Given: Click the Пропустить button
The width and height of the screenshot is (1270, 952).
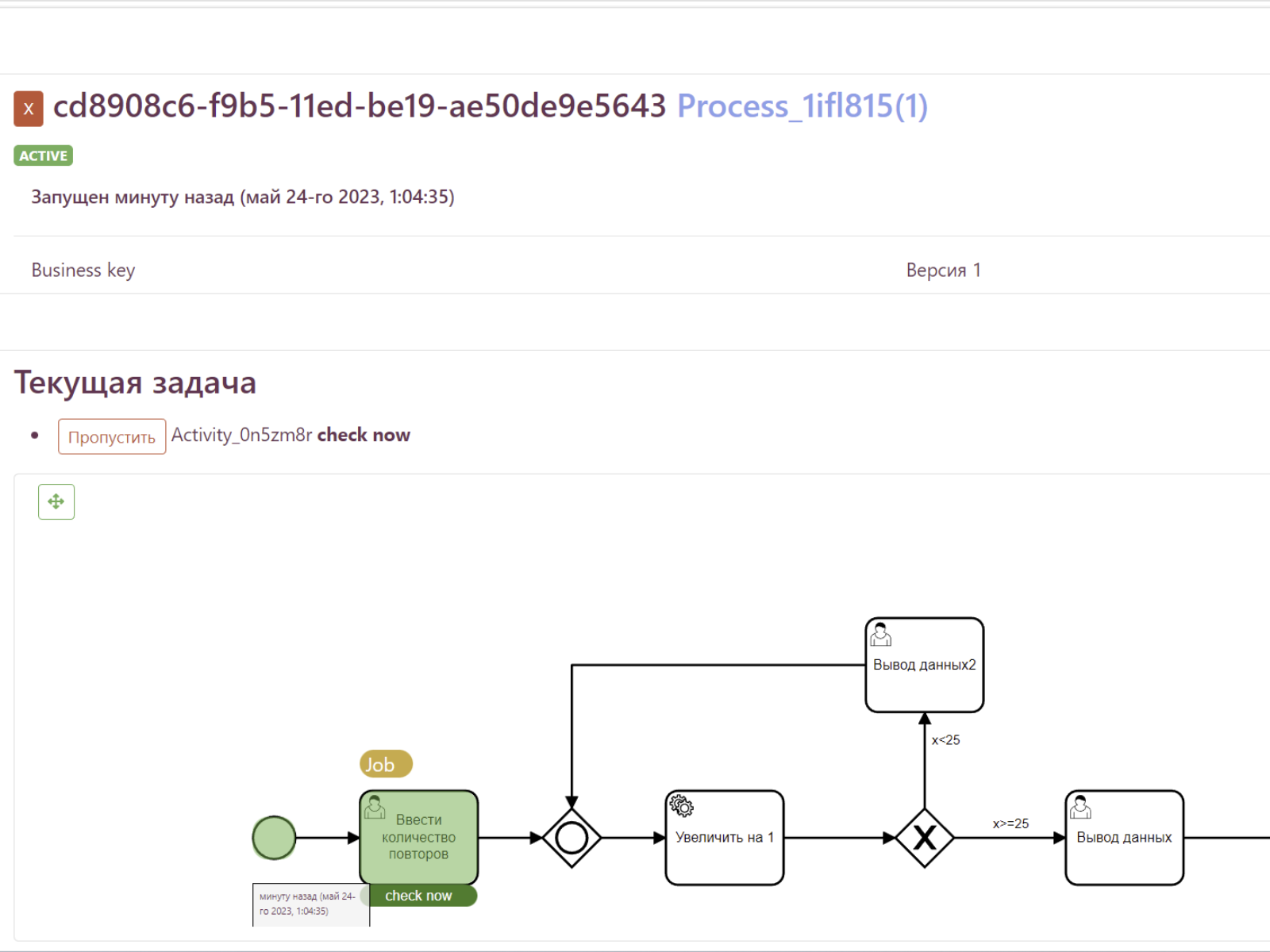Looking at the screenshot, I should click(112, 436).
